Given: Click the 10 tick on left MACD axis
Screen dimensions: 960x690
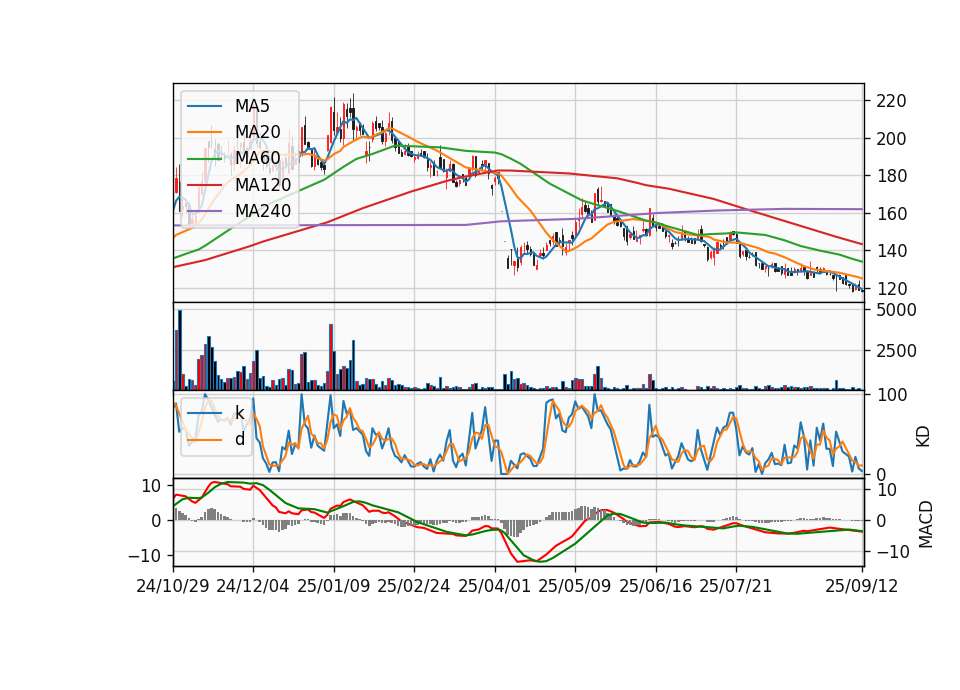Looking at the screenshot, I should 151,487.
